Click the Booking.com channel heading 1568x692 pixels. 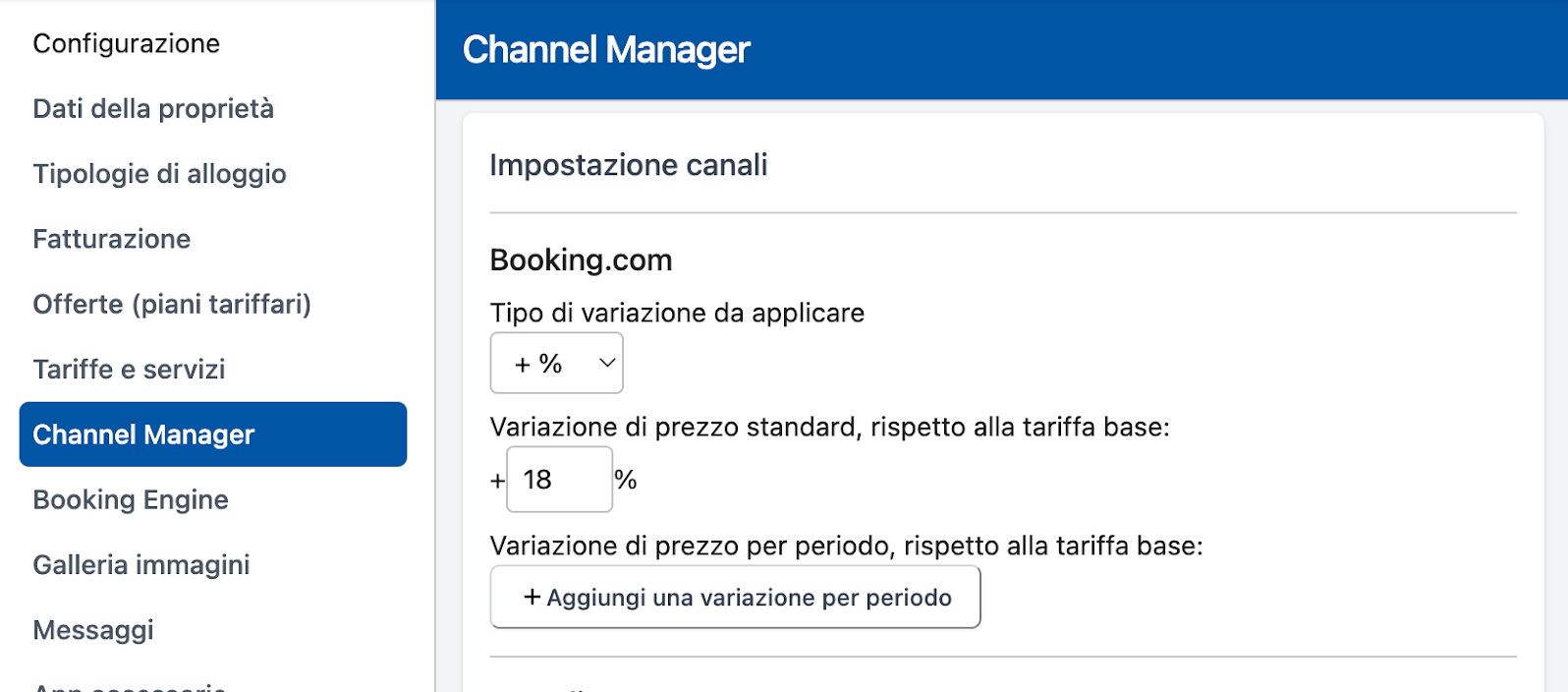(x=581, y=260)
